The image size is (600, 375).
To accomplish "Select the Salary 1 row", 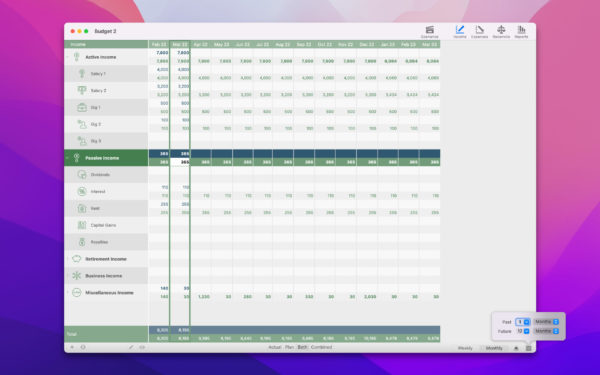I will tap(106, 73).
